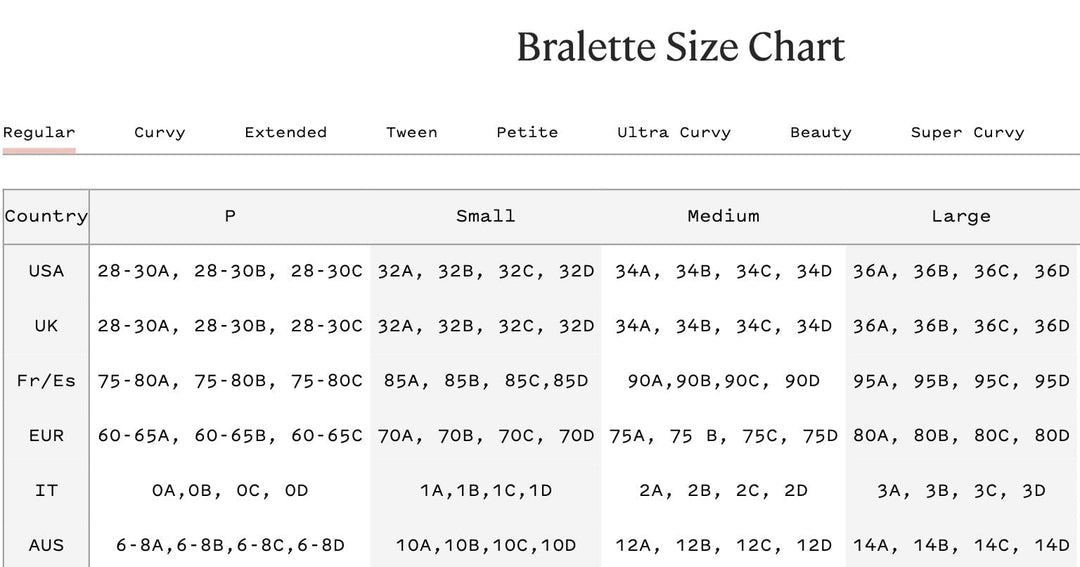Select the Super Curvy tab
The width and height of the screenshot is (1080, 567).
967,132
